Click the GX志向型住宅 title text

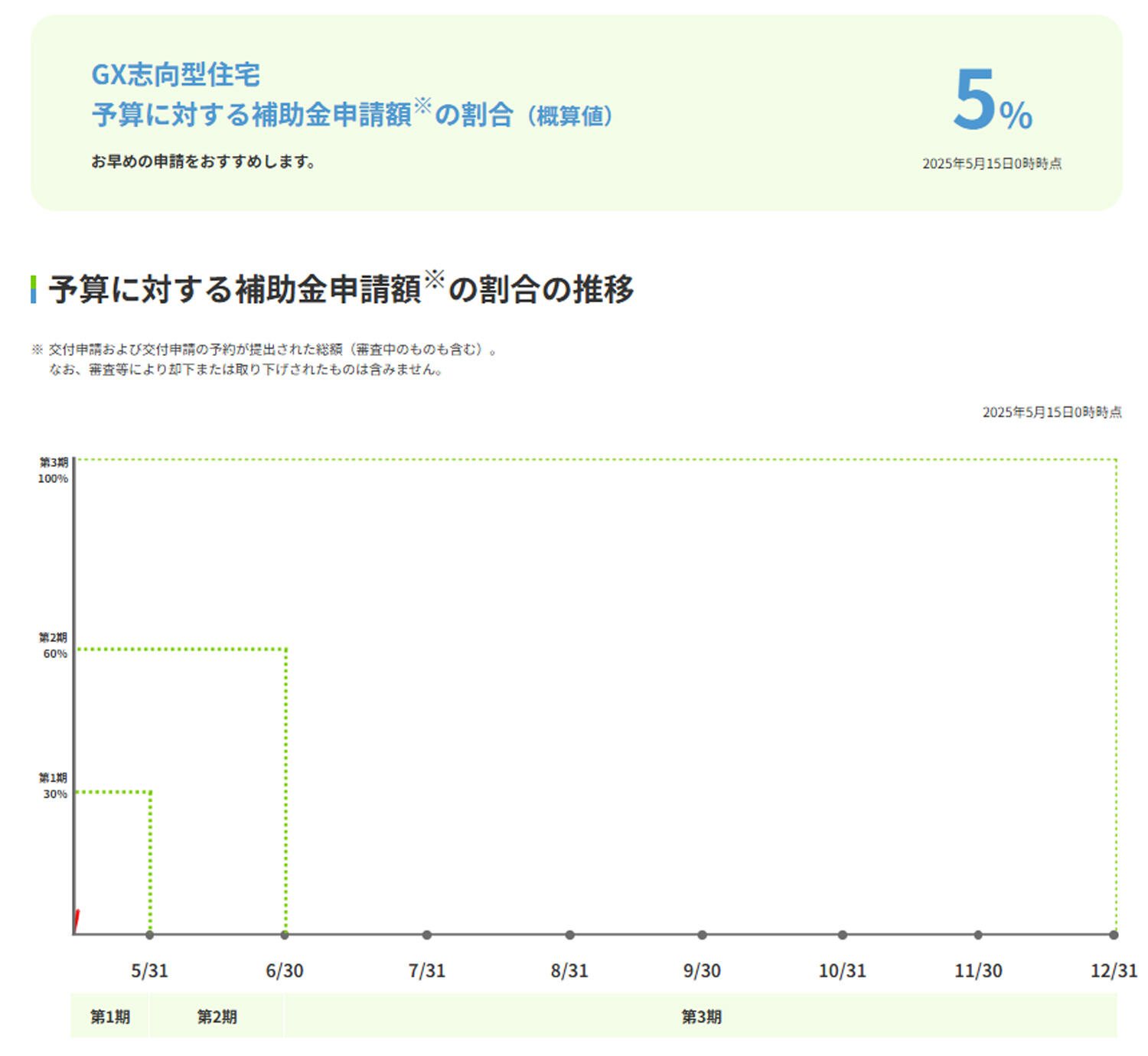176,75
